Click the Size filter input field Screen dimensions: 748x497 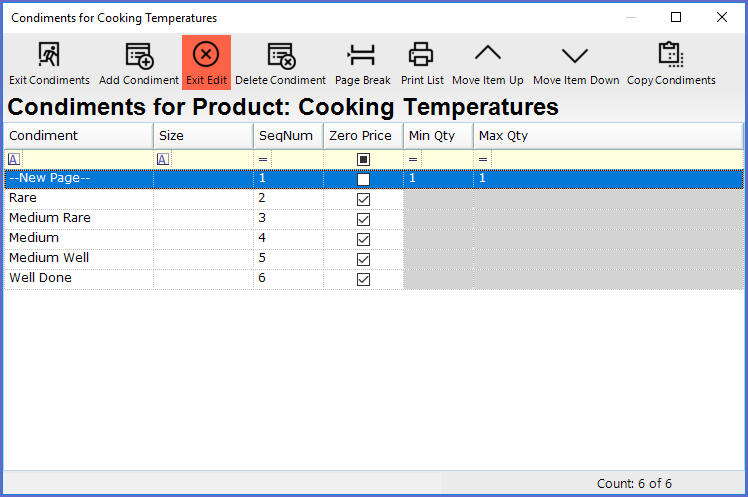[x=211, y=159]
